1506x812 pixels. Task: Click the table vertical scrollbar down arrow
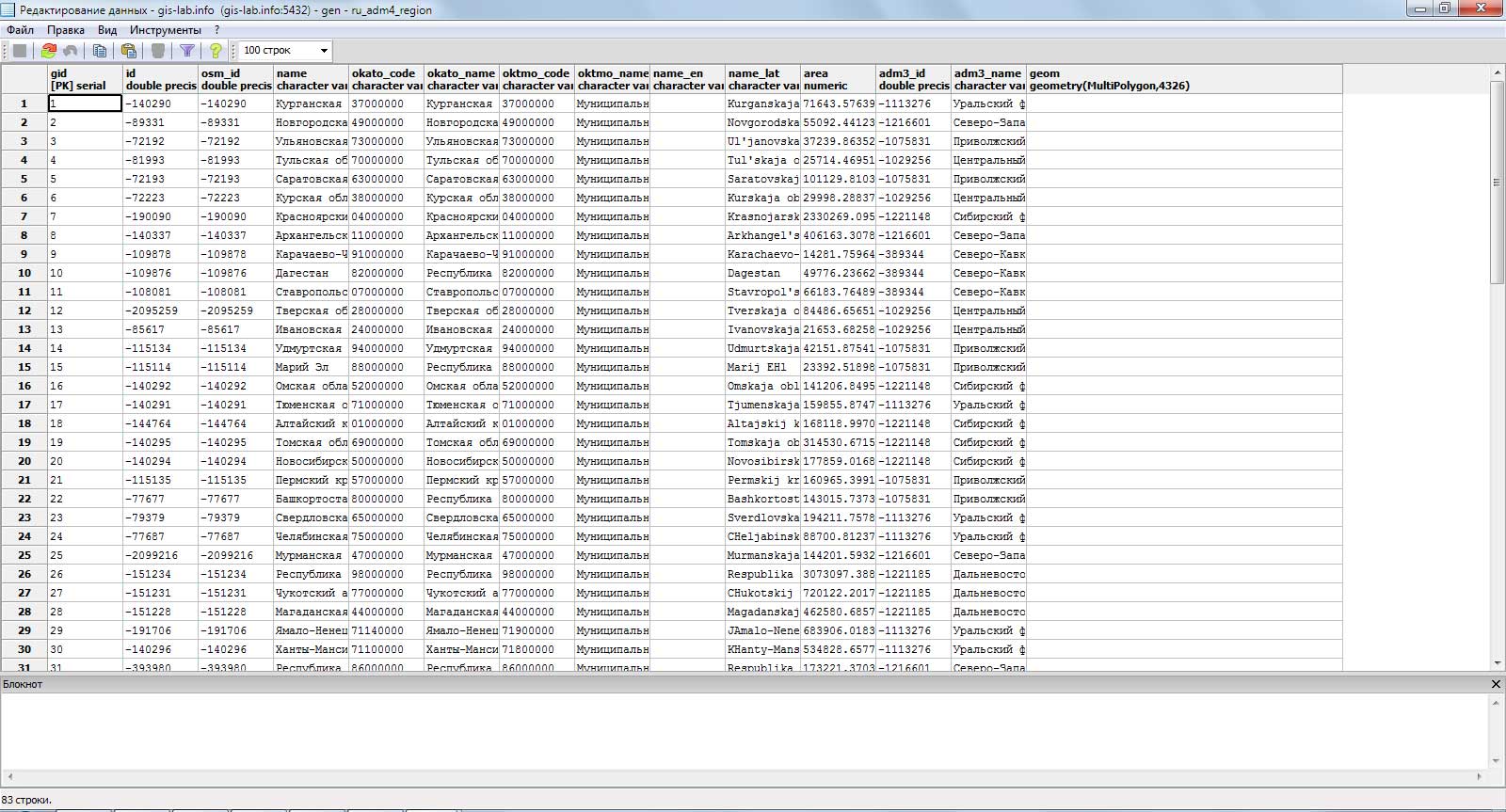[x=1497, y=663]
